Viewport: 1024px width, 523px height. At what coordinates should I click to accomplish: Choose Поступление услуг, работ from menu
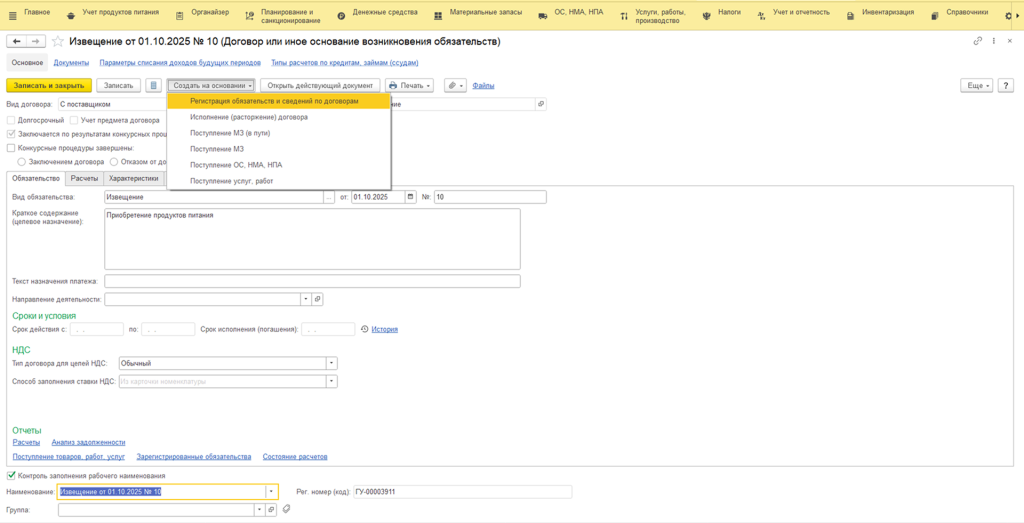click(x=231, y=181)
